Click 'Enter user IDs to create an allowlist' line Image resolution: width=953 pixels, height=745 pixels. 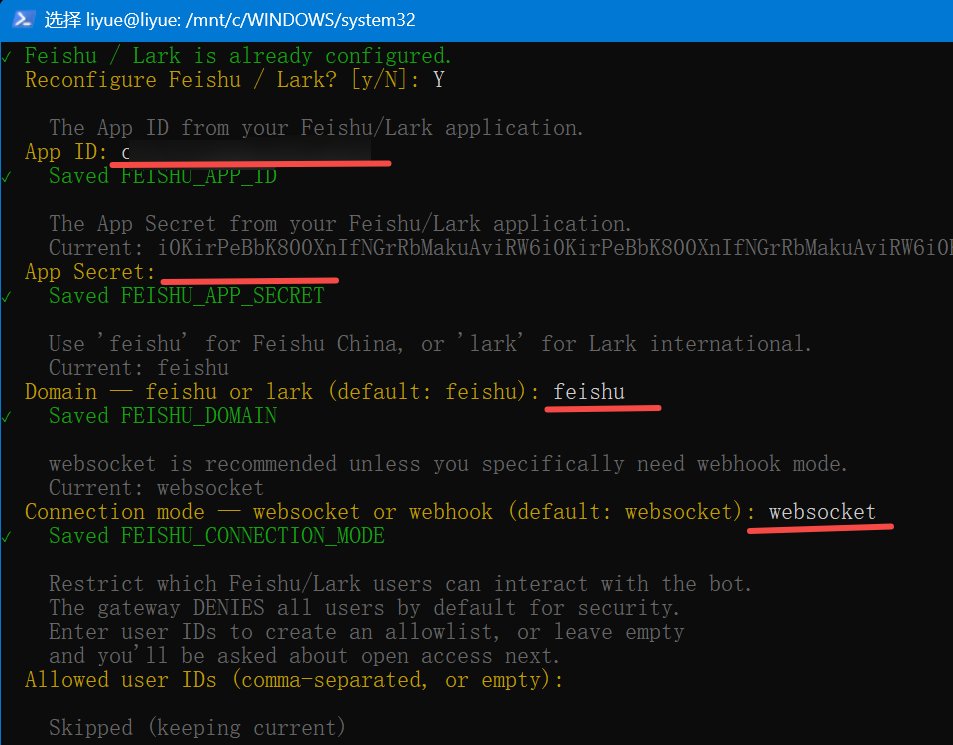tap(367, 632)
